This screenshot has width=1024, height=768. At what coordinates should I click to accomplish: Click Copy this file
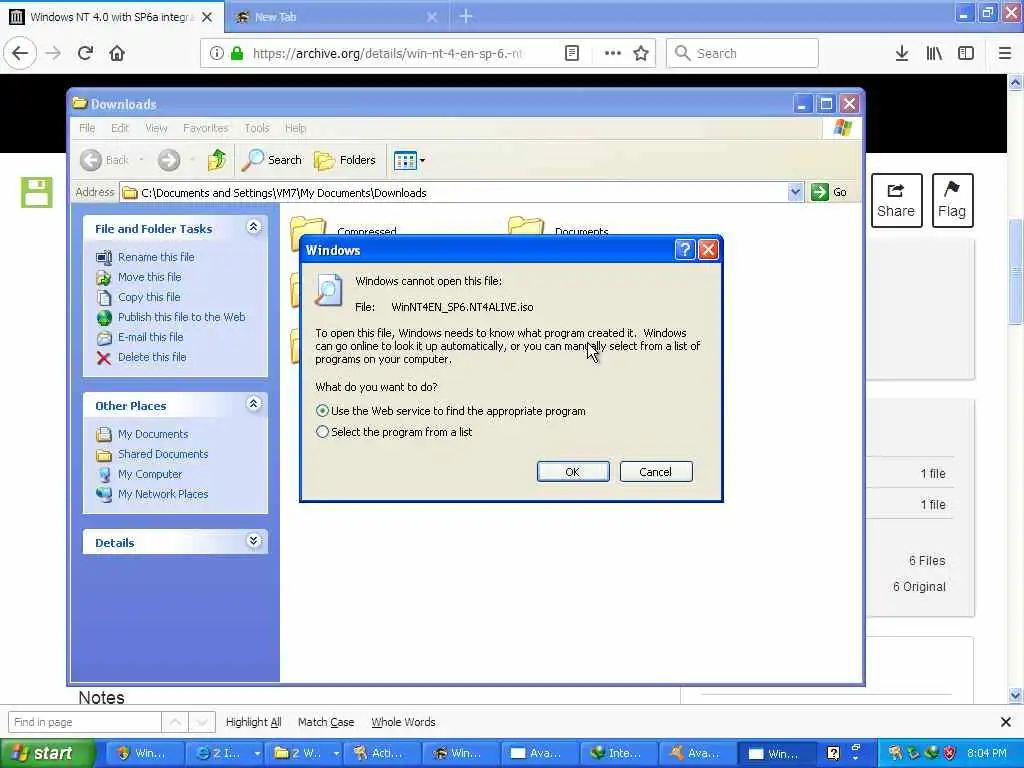[x=149, y=297]
